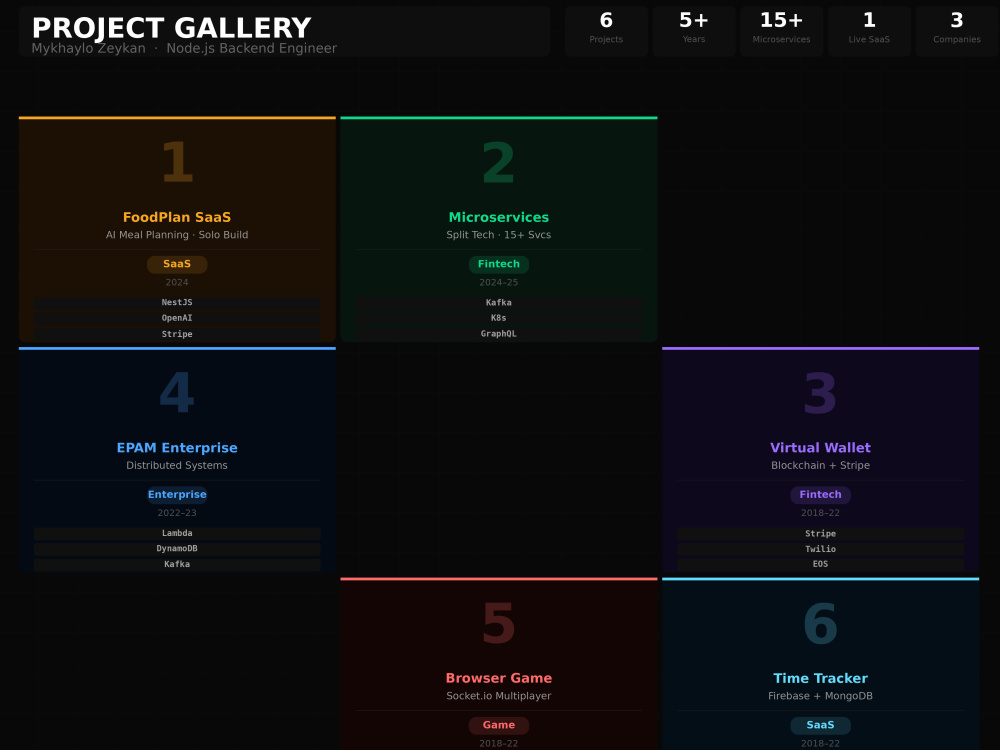Open the FoodPlan SaaS project title
This screenshot has width=1000, height=750.
click(177, 217)
